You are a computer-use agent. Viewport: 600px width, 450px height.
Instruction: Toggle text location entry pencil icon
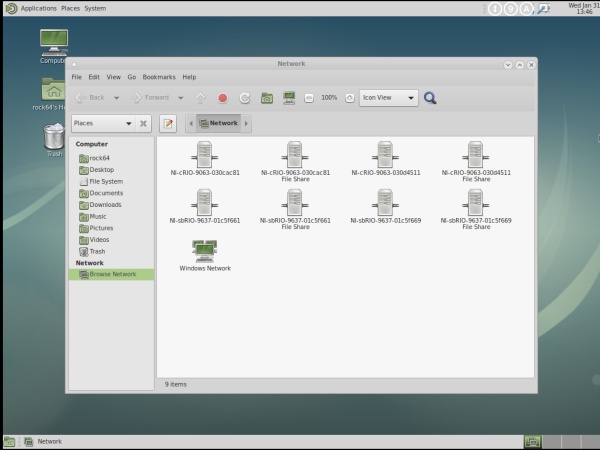click(168, 124)
